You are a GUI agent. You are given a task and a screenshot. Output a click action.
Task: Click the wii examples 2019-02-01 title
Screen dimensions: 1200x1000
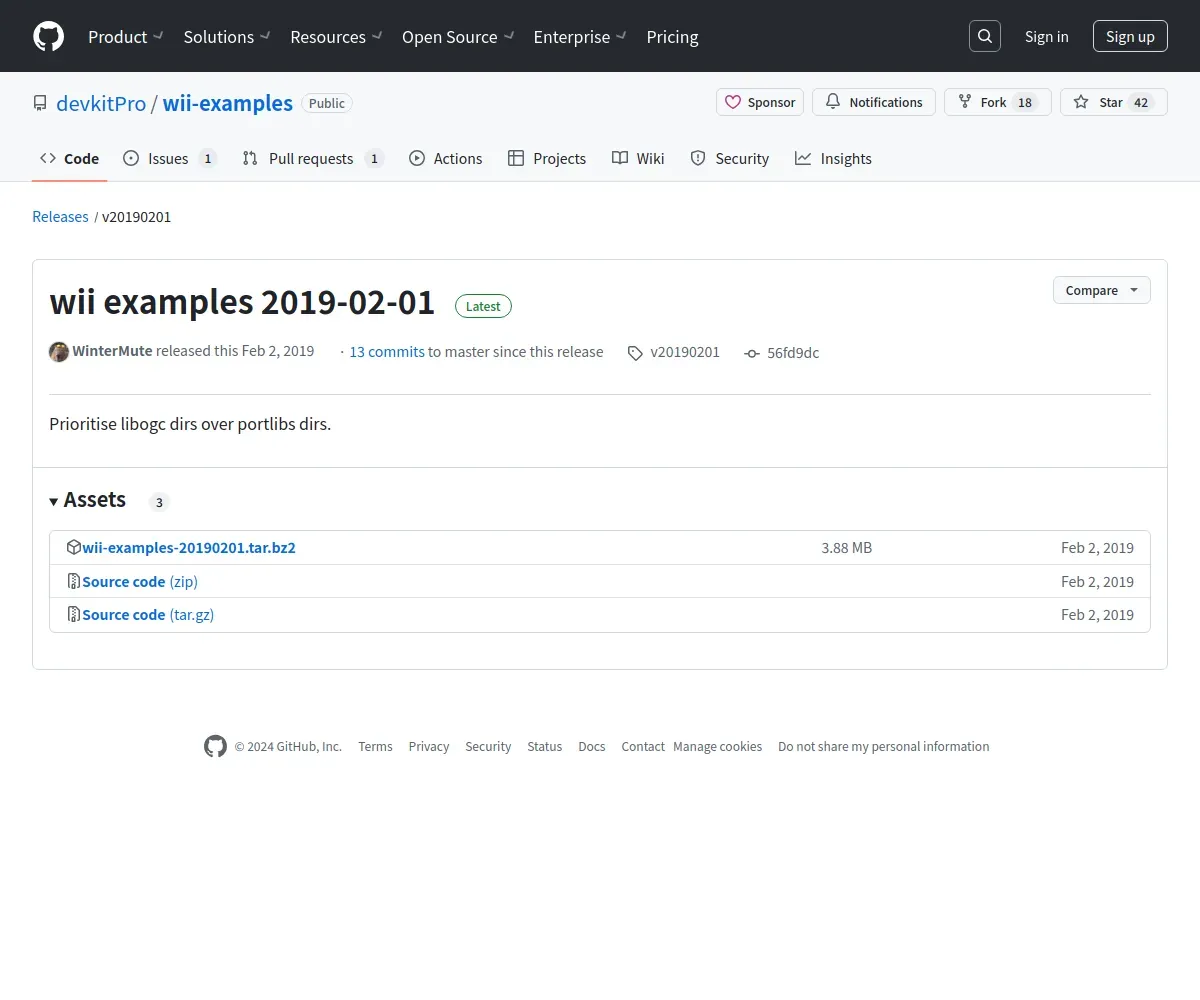(x=242, y=302)
